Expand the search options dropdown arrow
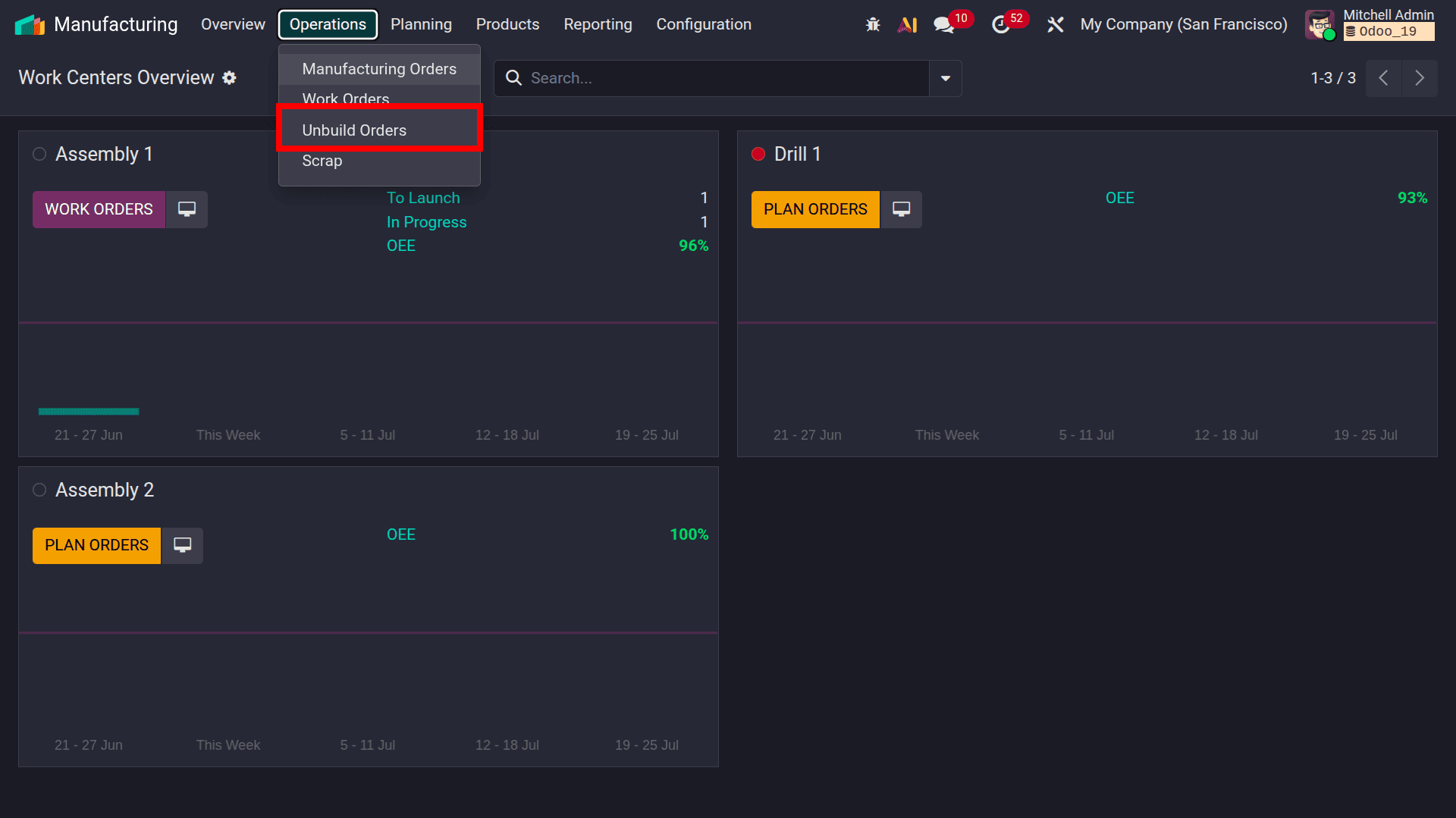Screen dimensions: 1456x818 point(945,78)
